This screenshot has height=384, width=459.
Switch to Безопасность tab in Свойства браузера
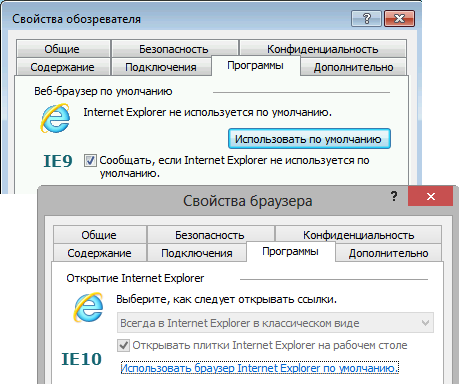tap(211, 235)
